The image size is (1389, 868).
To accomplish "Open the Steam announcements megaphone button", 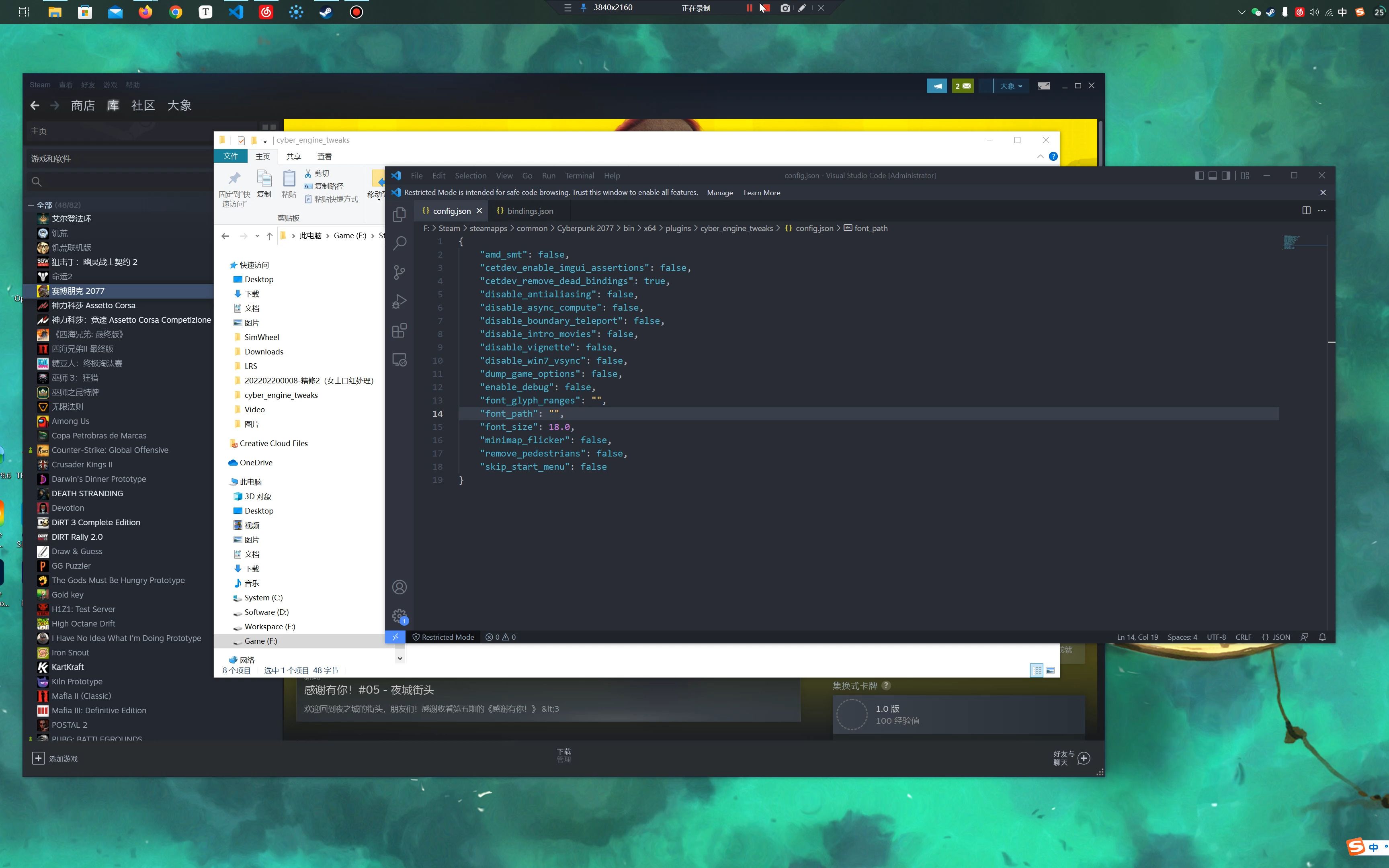I will coord(937,86).
